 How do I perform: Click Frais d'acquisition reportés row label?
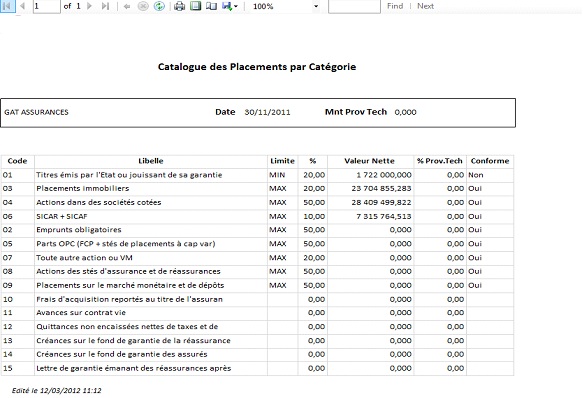click(x=129, y=299)
